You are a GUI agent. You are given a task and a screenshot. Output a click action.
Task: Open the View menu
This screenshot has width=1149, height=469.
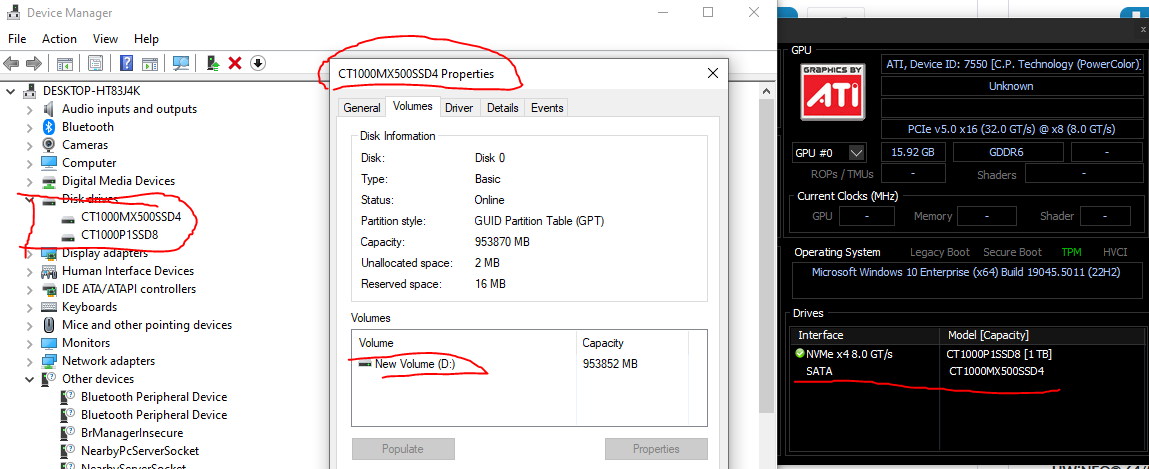[106, 39]
